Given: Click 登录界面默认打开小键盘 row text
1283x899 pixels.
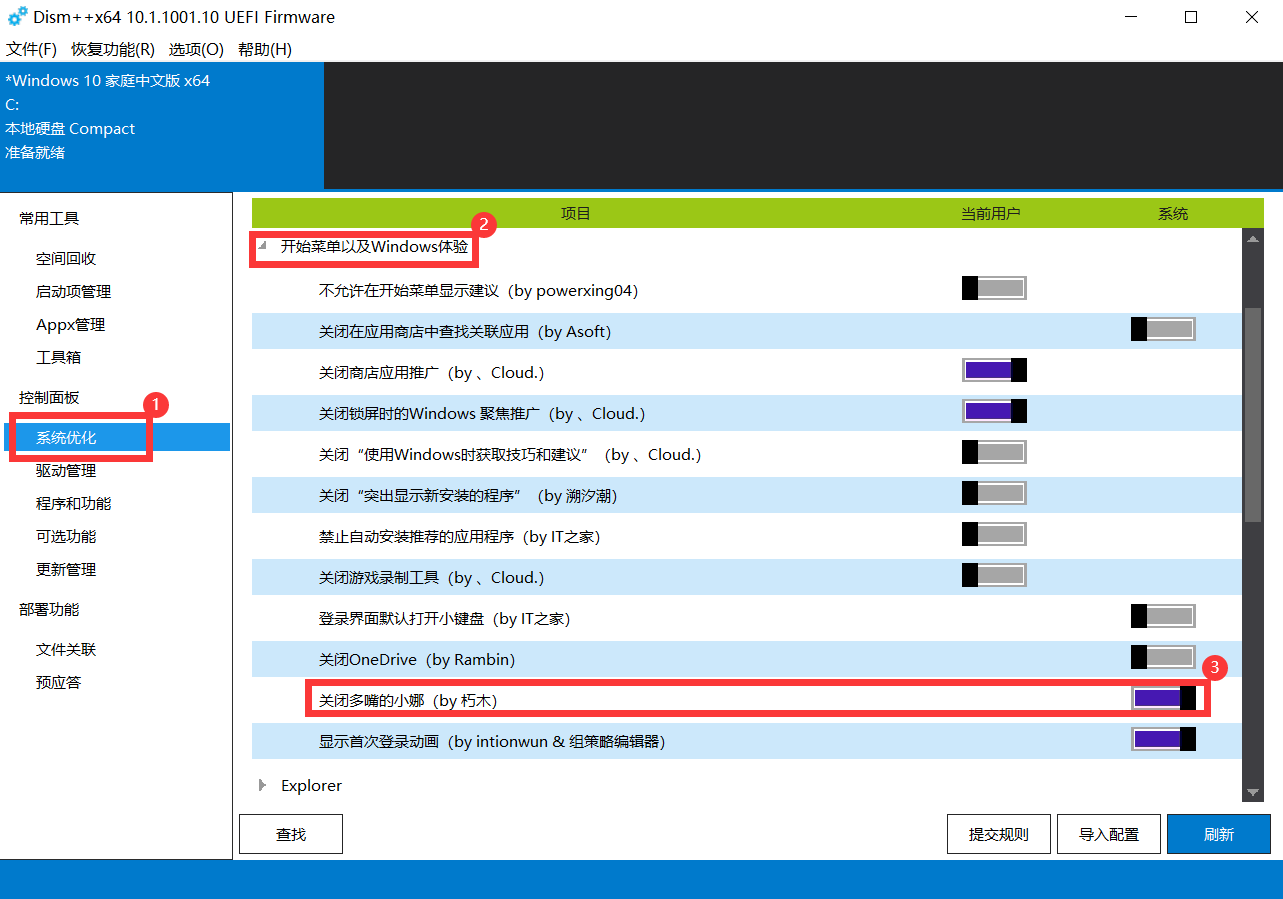Looking at the screenshot, I should tap(444, 618).
